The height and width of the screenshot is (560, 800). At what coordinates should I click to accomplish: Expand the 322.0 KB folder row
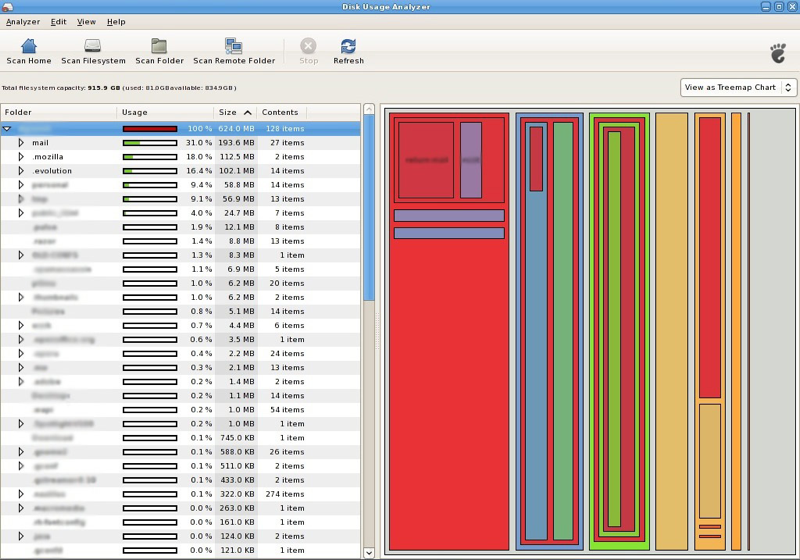point(21,494)
